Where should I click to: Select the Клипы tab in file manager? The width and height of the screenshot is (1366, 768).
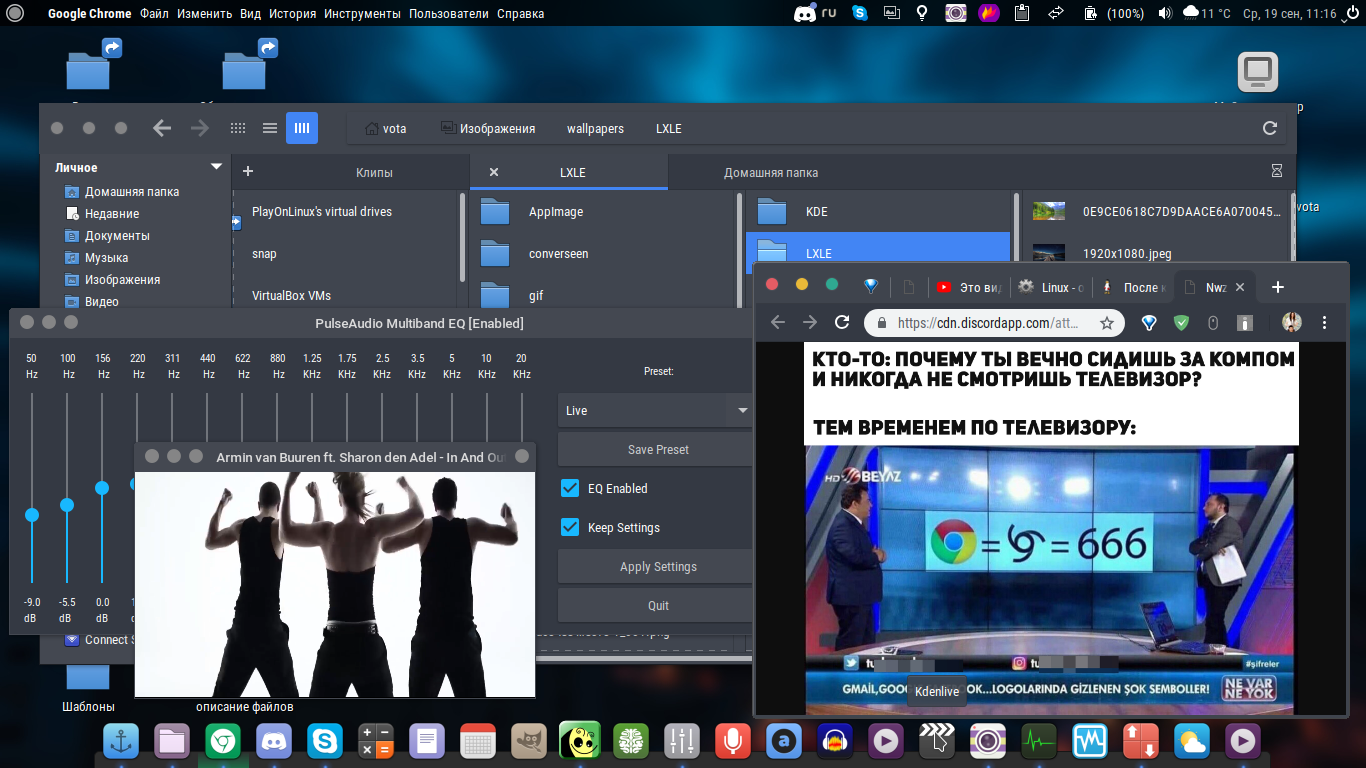[x=374, y=172]
